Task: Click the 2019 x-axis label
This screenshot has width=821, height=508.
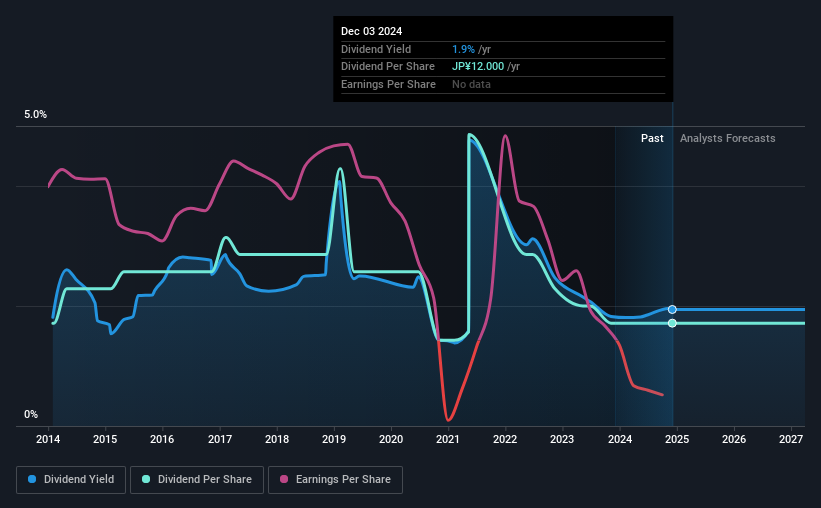Action: click(334, 439)
